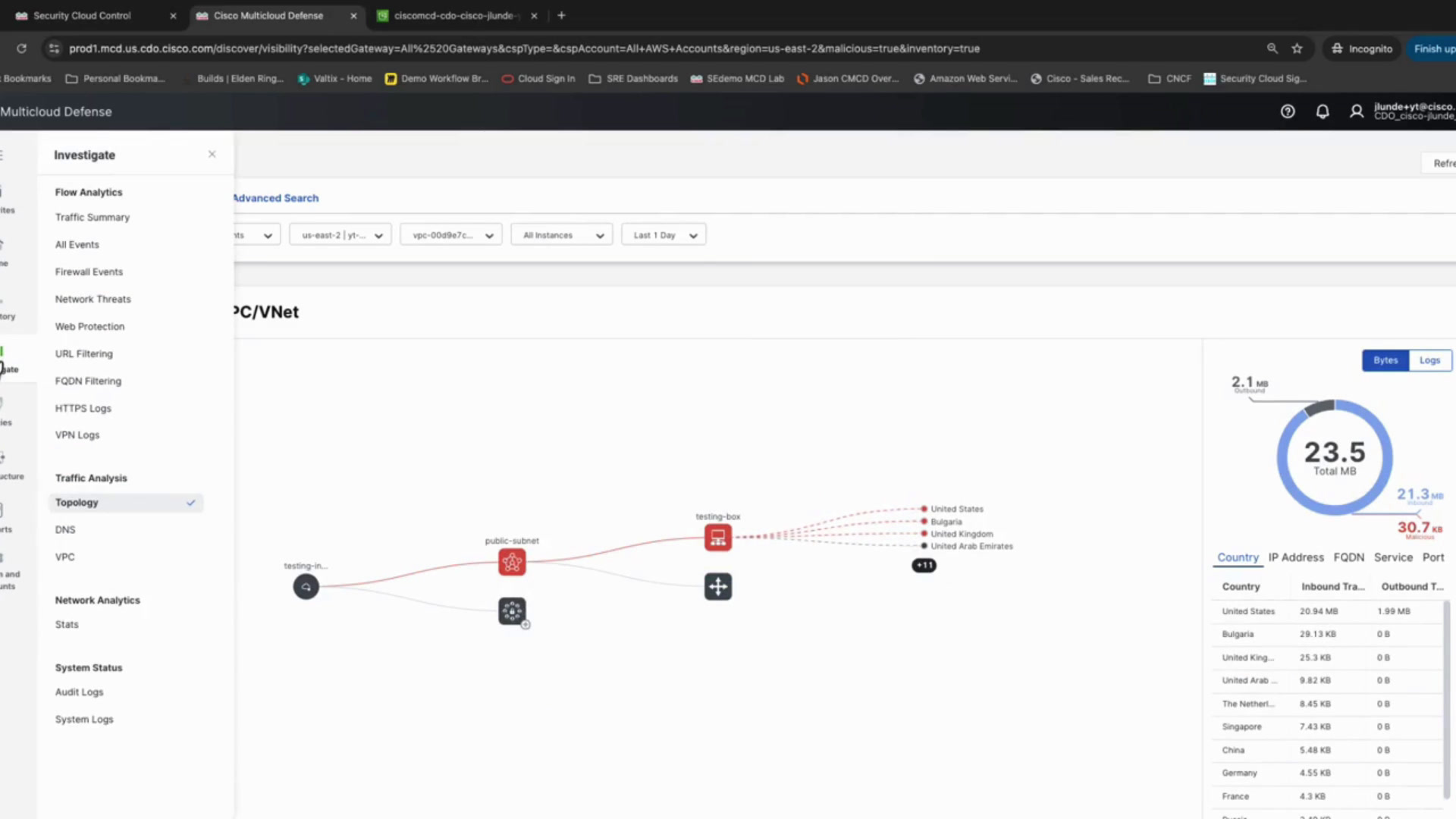Switch to the Country tab
This screenshot has height=819, width=1456.
(1238, 557)
